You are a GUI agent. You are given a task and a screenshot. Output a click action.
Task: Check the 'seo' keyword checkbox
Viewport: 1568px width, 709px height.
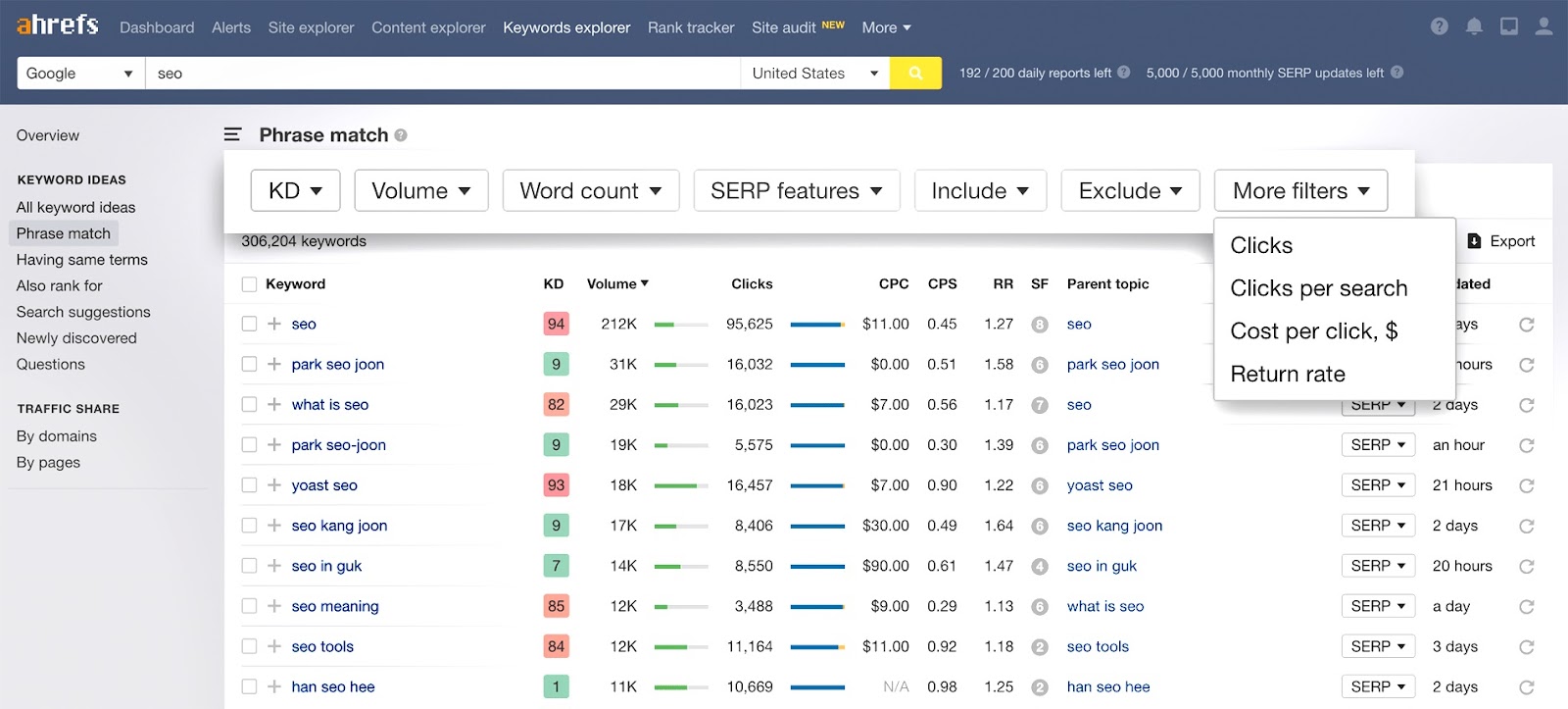click(x=249, y=324)
